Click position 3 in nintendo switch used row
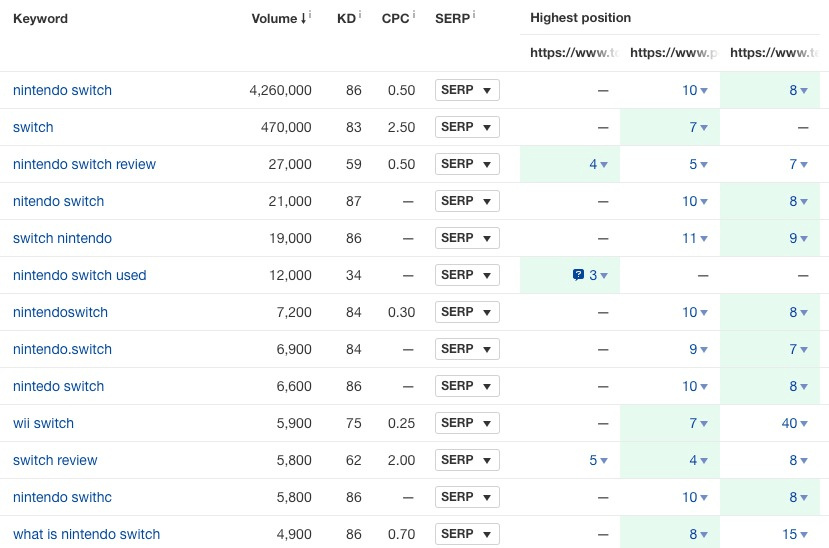 [x=598, y=275]
